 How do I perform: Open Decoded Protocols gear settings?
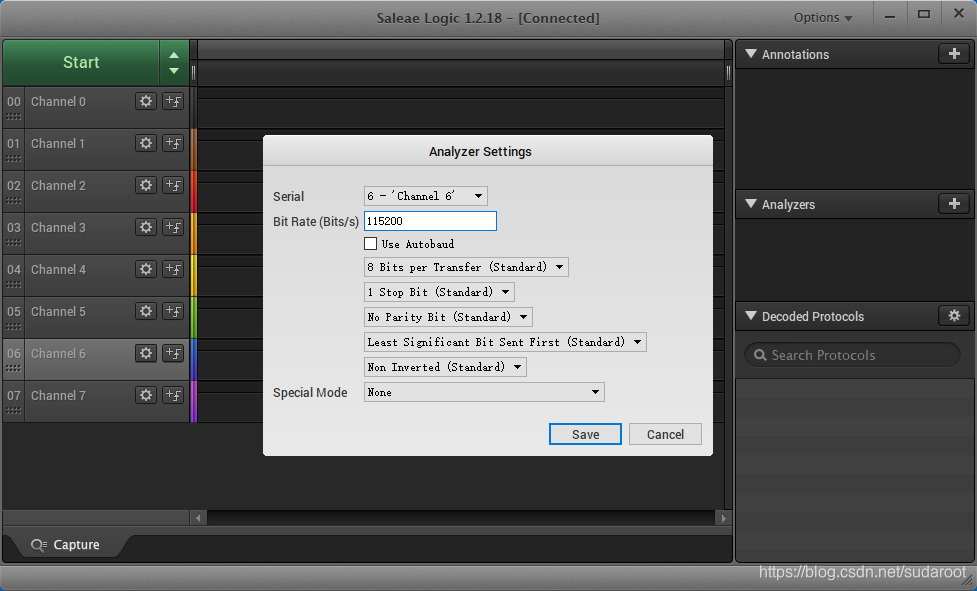[954, 316]
